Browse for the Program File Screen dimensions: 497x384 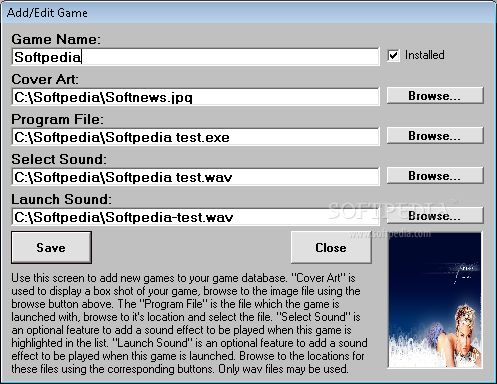pyautogui.click(x=435, y=136)
